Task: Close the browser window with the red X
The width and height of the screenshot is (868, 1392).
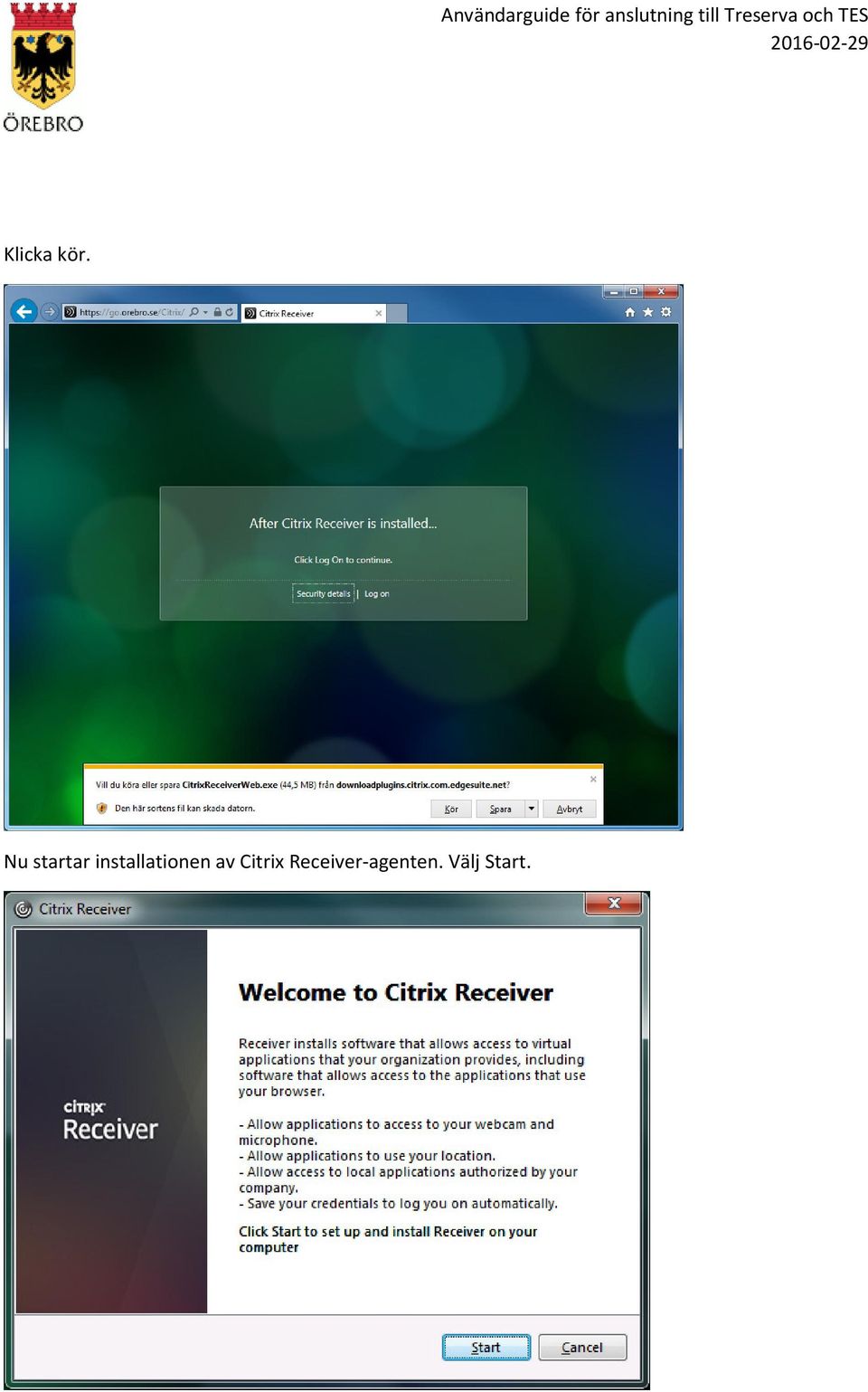Action: (x=662, y=291)
